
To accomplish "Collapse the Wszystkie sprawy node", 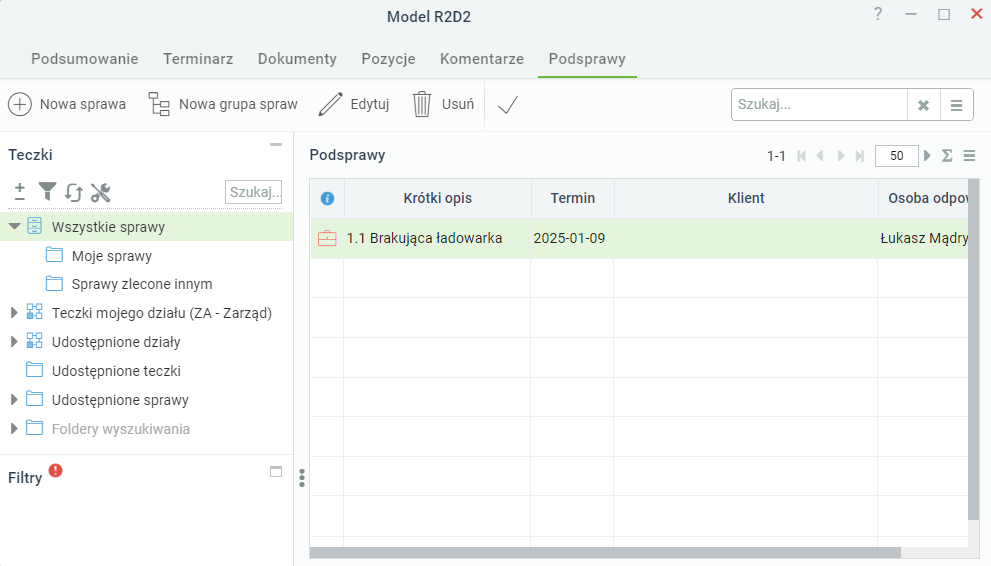I will [x=15, y=226].
